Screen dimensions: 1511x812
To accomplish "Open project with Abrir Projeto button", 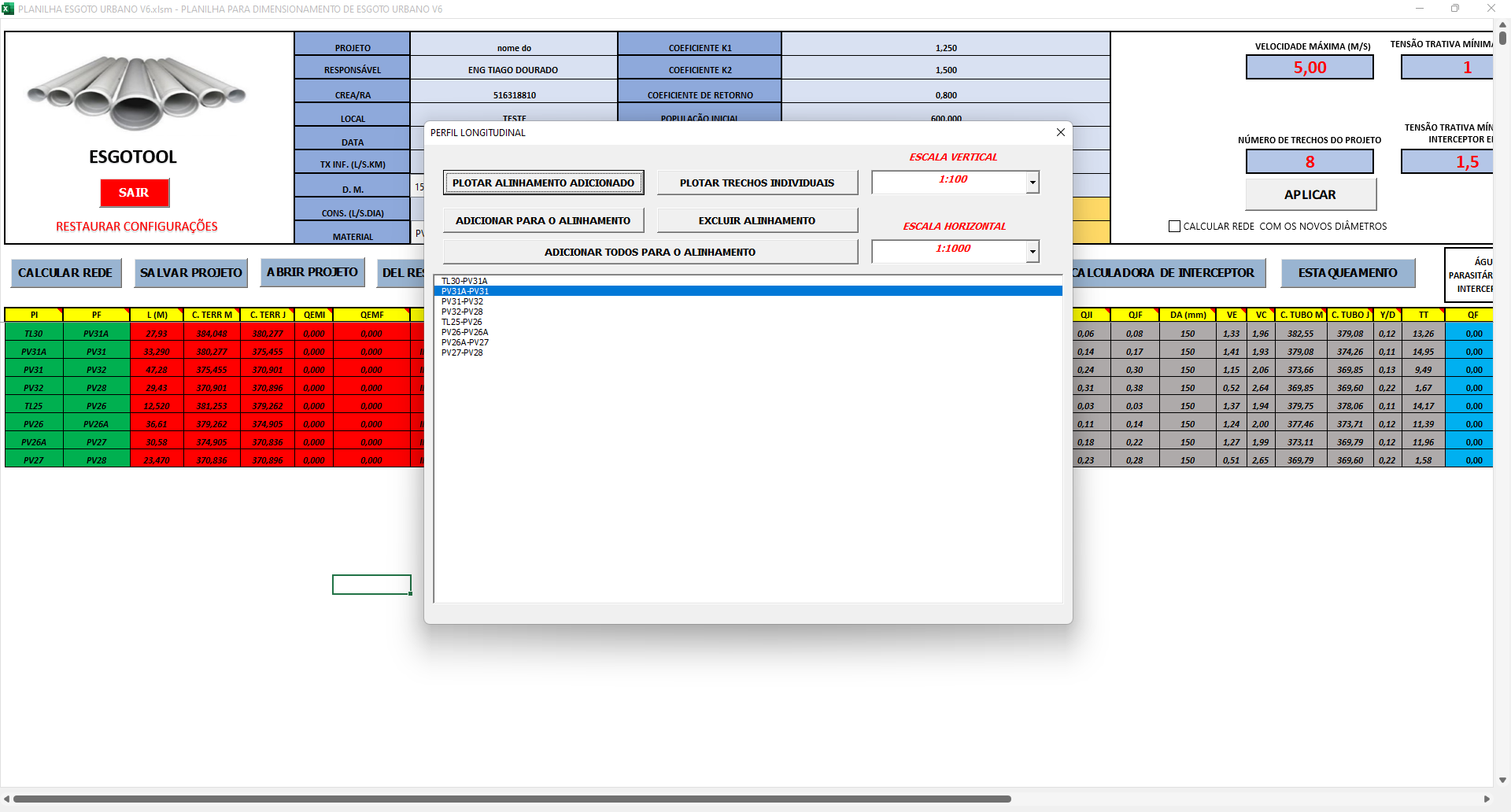I will pos(312,272).
